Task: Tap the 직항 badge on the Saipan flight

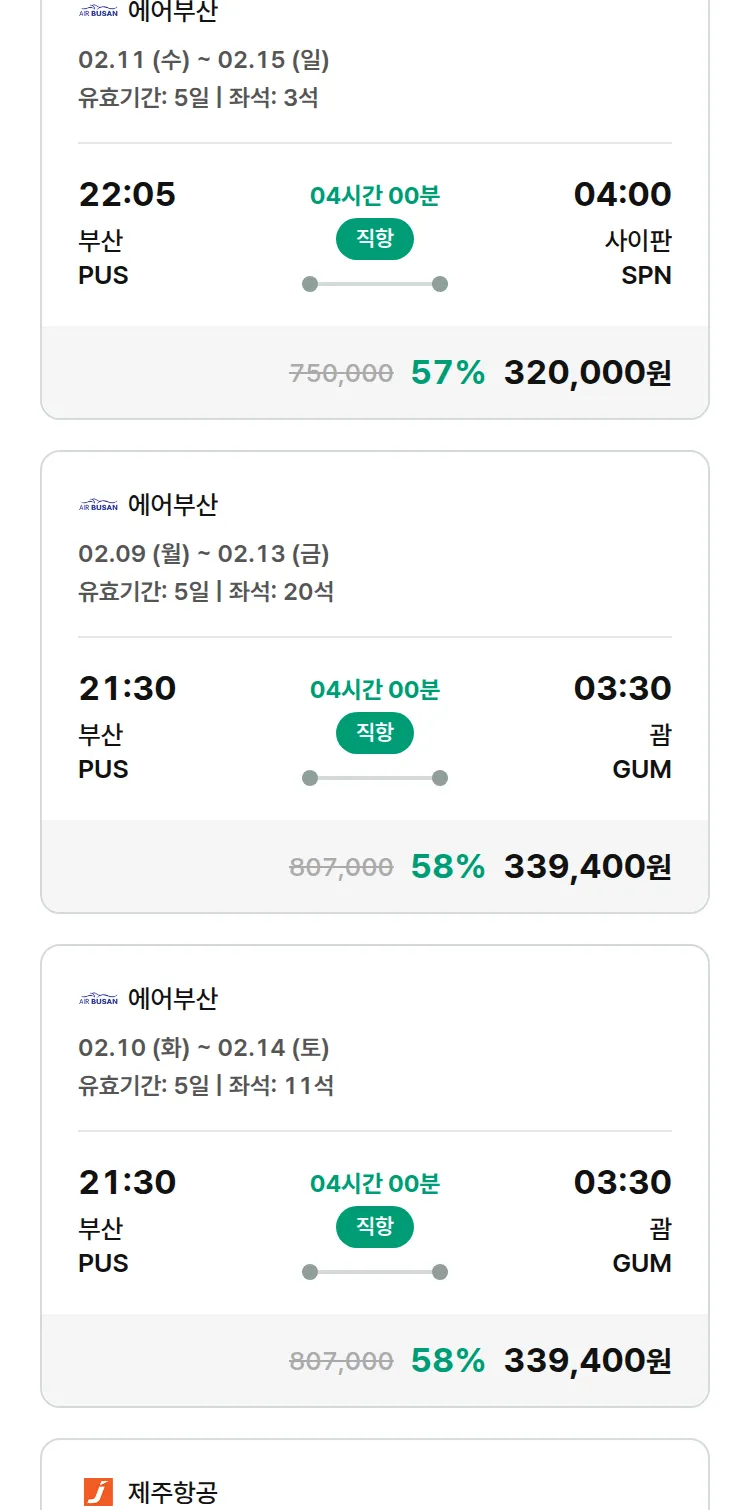Action: point(374,239)
